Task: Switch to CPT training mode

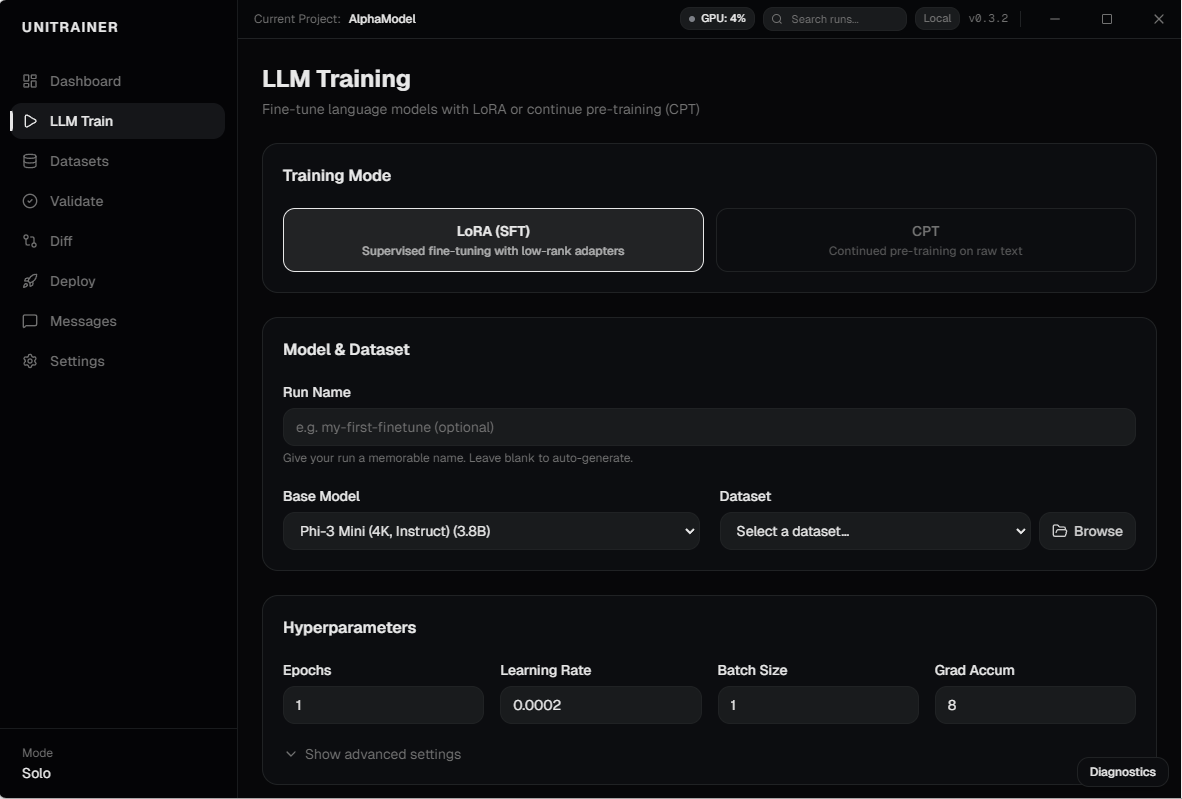Action: (924, 240)
